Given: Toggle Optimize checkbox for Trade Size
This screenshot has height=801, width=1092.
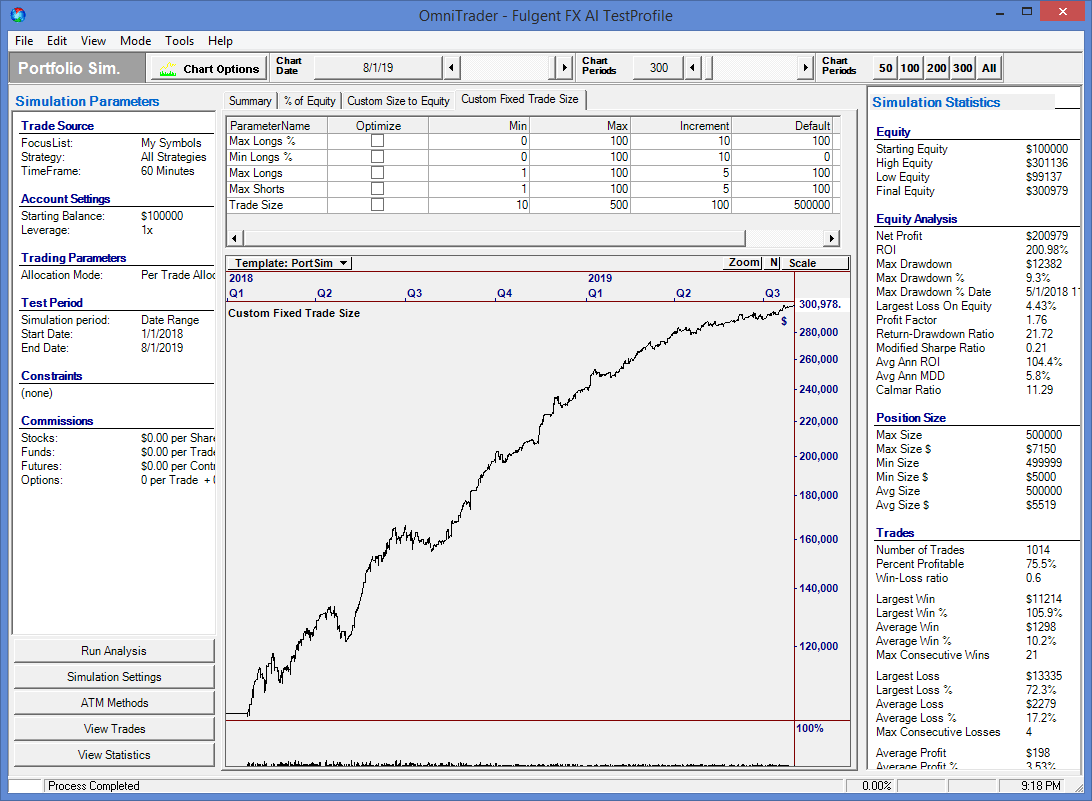Looking at the screenshot, I should click(x=377, y=205).
